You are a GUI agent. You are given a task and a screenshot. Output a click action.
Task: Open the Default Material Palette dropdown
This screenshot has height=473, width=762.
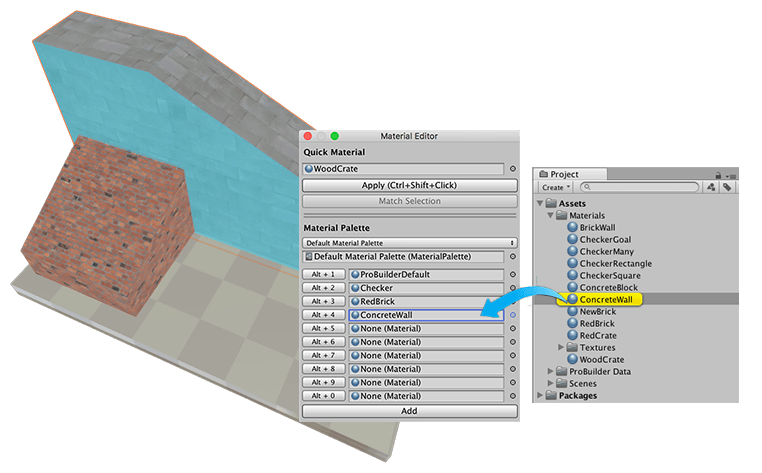[409, 243]
